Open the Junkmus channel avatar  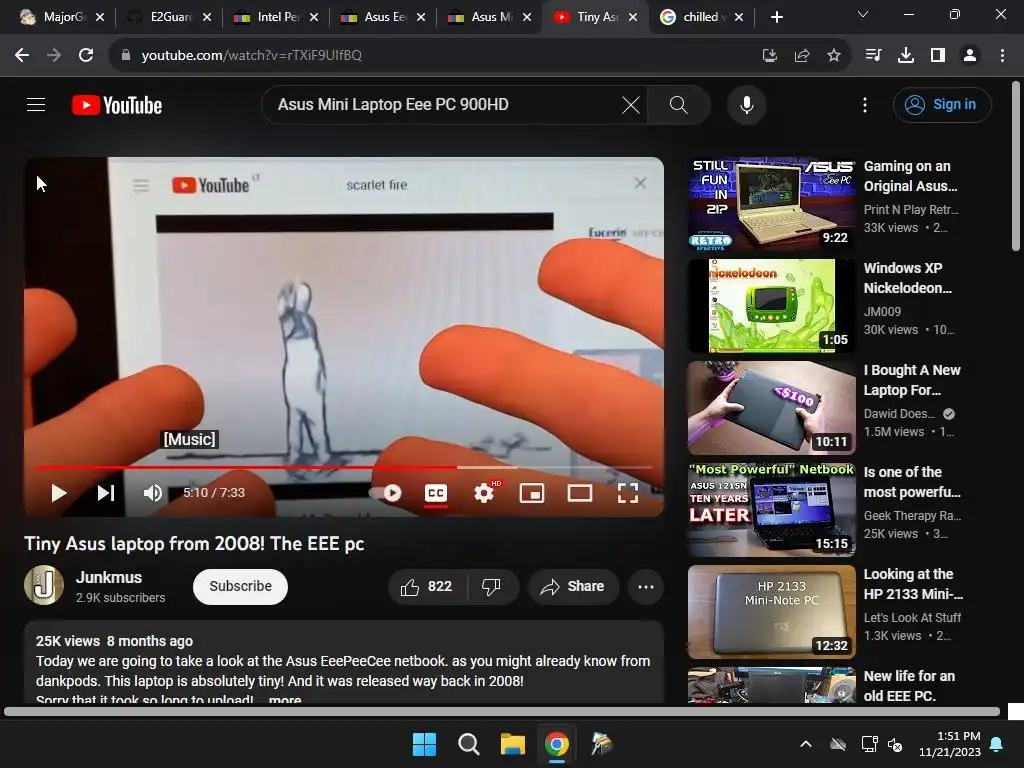pos(44,585)
